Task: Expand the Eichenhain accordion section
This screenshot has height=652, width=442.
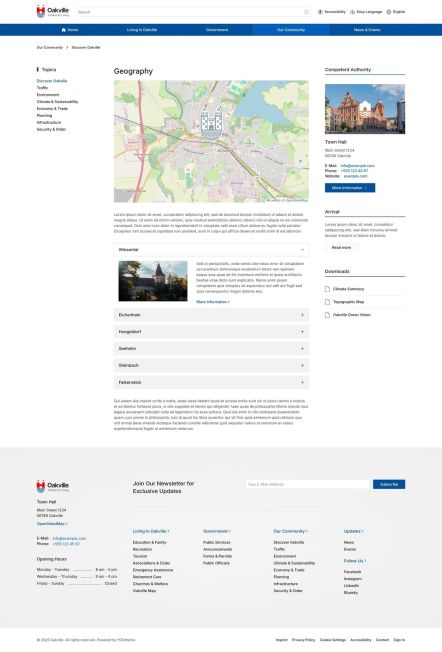Action: click(211, 315)
